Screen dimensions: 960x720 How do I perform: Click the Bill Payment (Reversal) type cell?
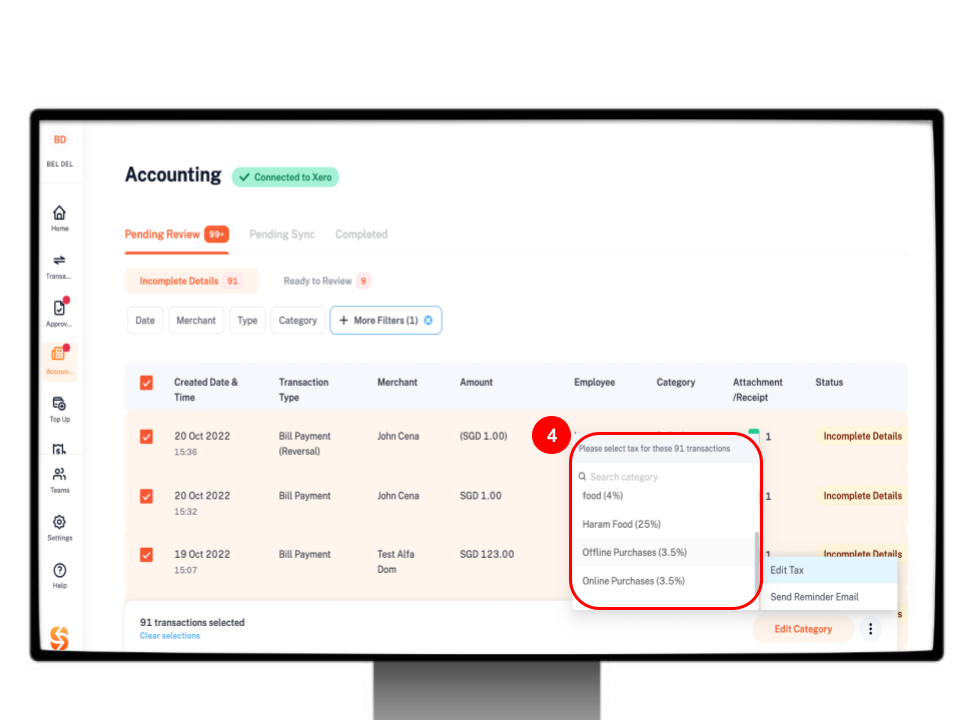pyautogui.click(x=304, y=443)
